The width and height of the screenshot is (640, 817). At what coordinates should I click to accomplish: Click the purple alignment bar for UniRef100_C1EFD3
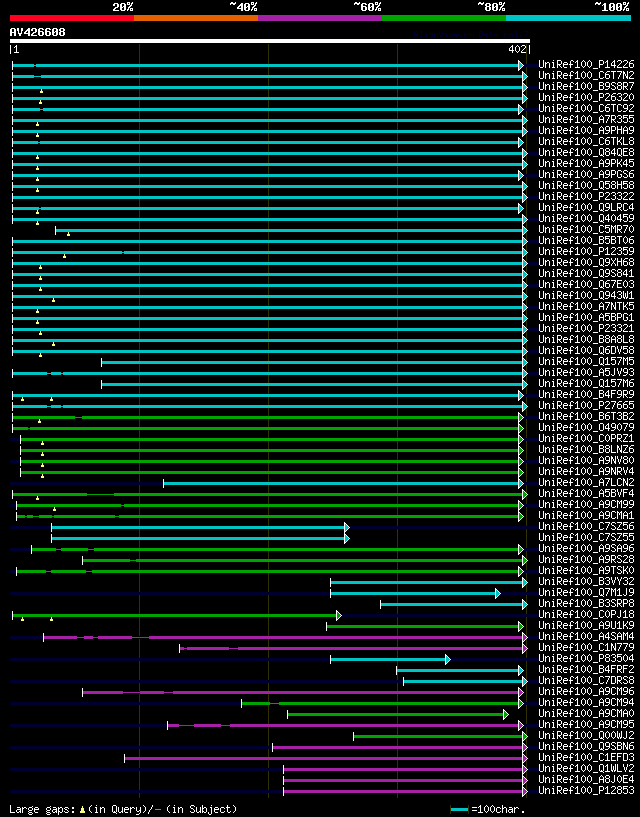[x=326, y=759]
